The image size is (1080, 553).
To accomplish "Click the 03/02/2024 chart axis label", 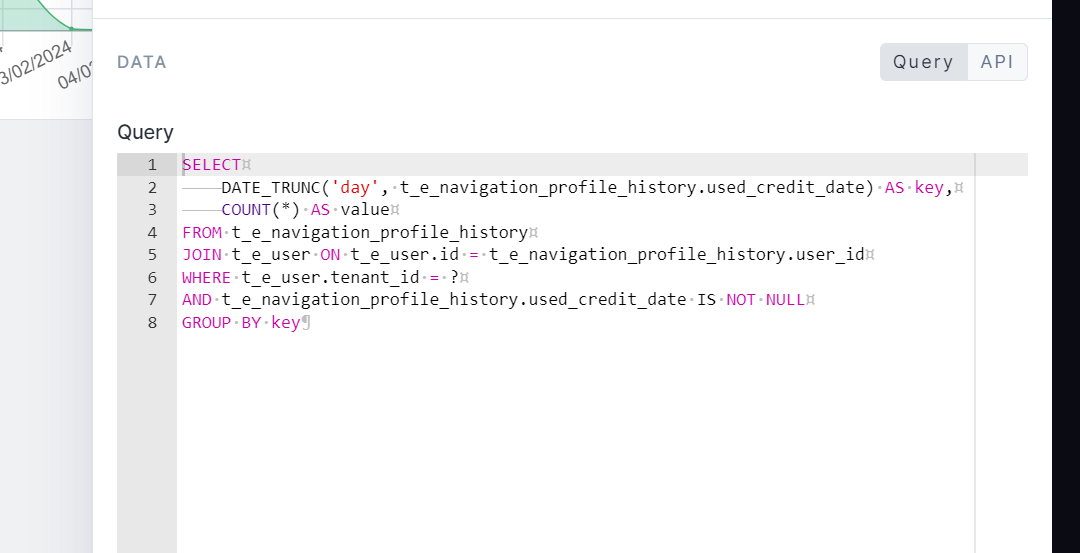I will tap(36, 62).
